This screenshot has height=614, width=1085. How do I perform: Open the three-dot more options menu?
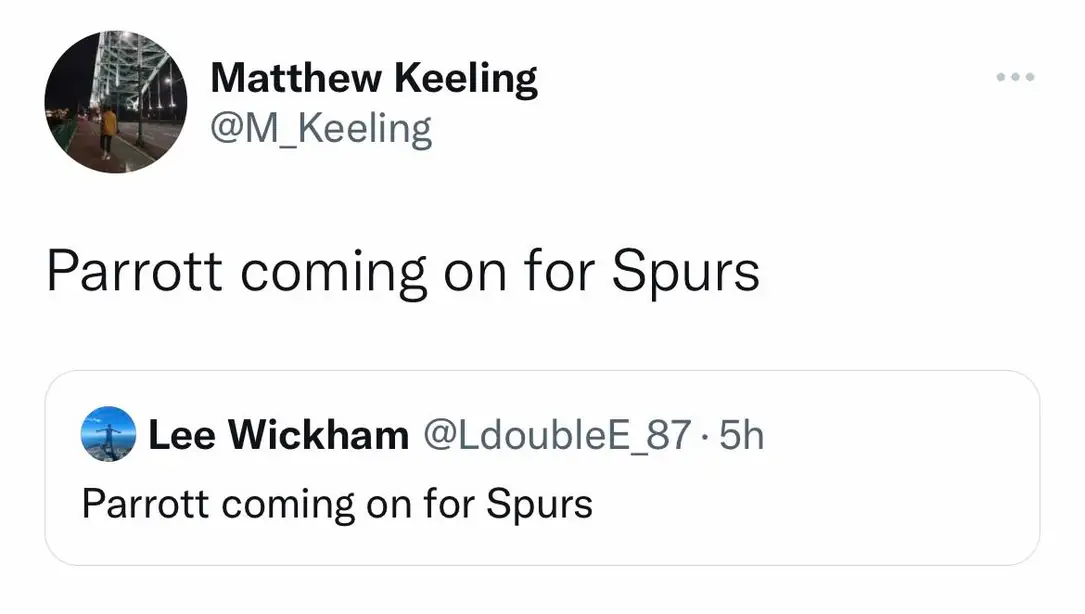(1015, 77)
